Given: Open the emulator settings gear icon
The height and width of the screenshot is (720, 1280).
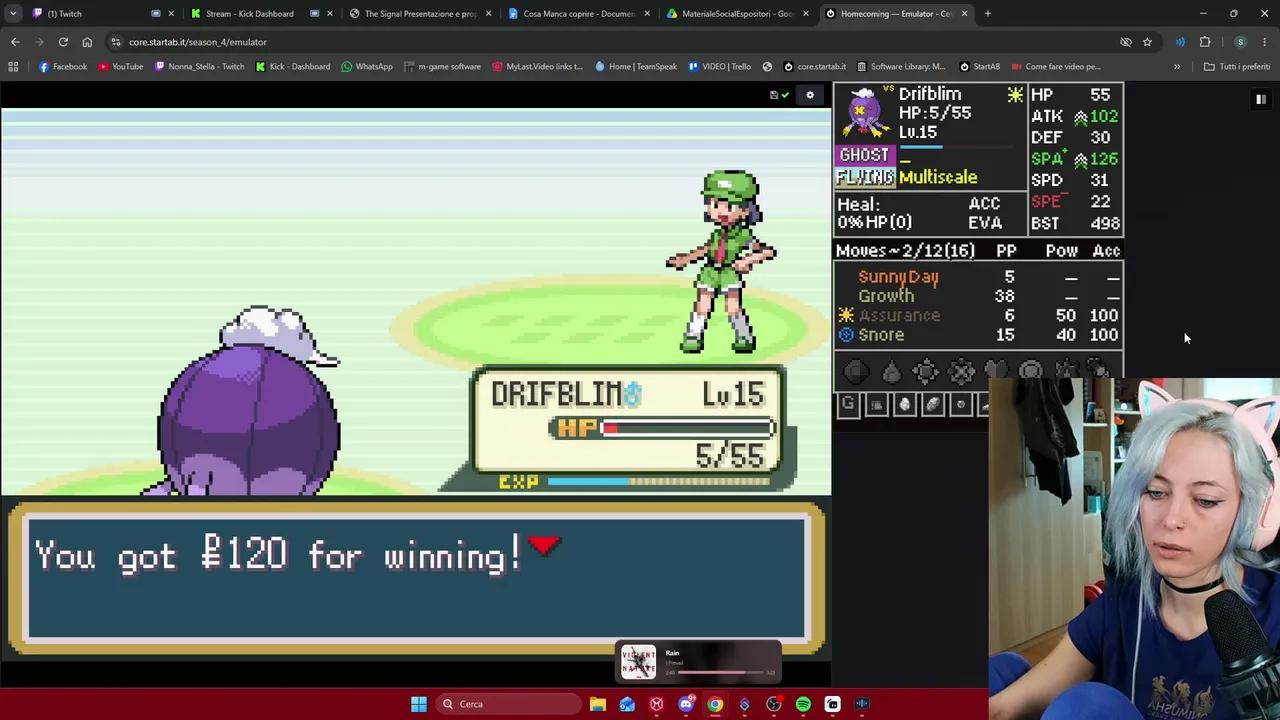Looking at the screenshot, I should pyautogui.click(x=810, y=95).
